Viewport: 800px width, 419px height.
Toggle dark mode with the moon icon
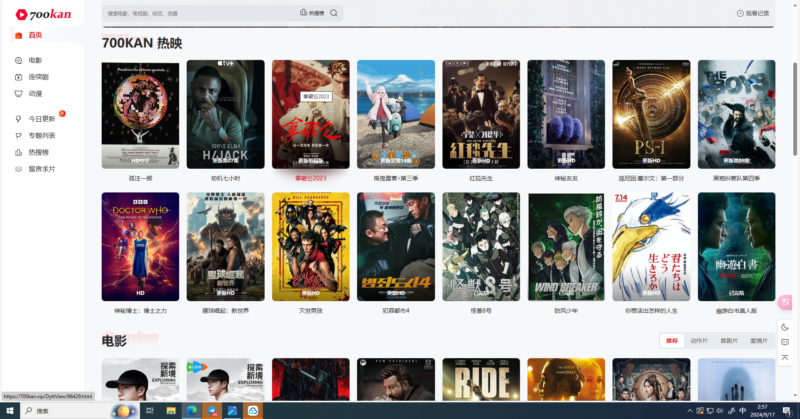click(x=785, y=327)
